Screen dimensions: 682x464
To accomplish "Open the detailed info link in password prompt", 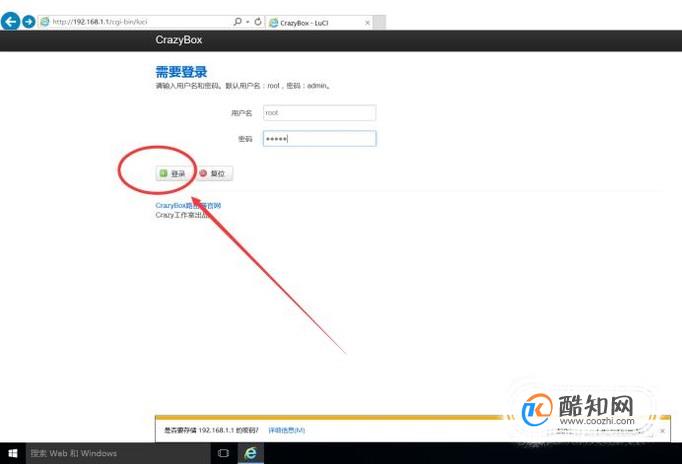I will pos(287,430).
